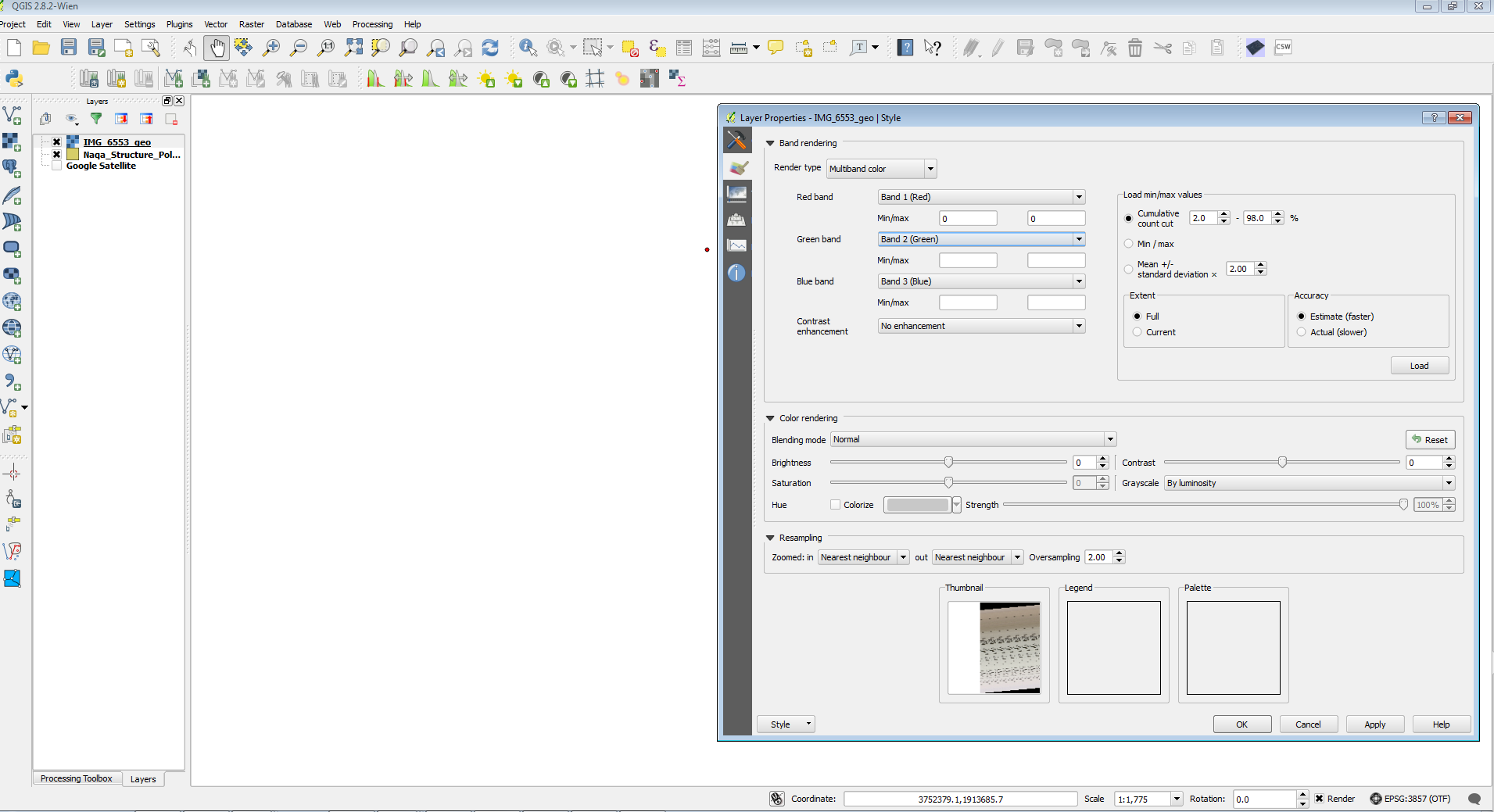Select the Identify Features tool
Viewport: 1494px width, 812px height.
(528, 48)
